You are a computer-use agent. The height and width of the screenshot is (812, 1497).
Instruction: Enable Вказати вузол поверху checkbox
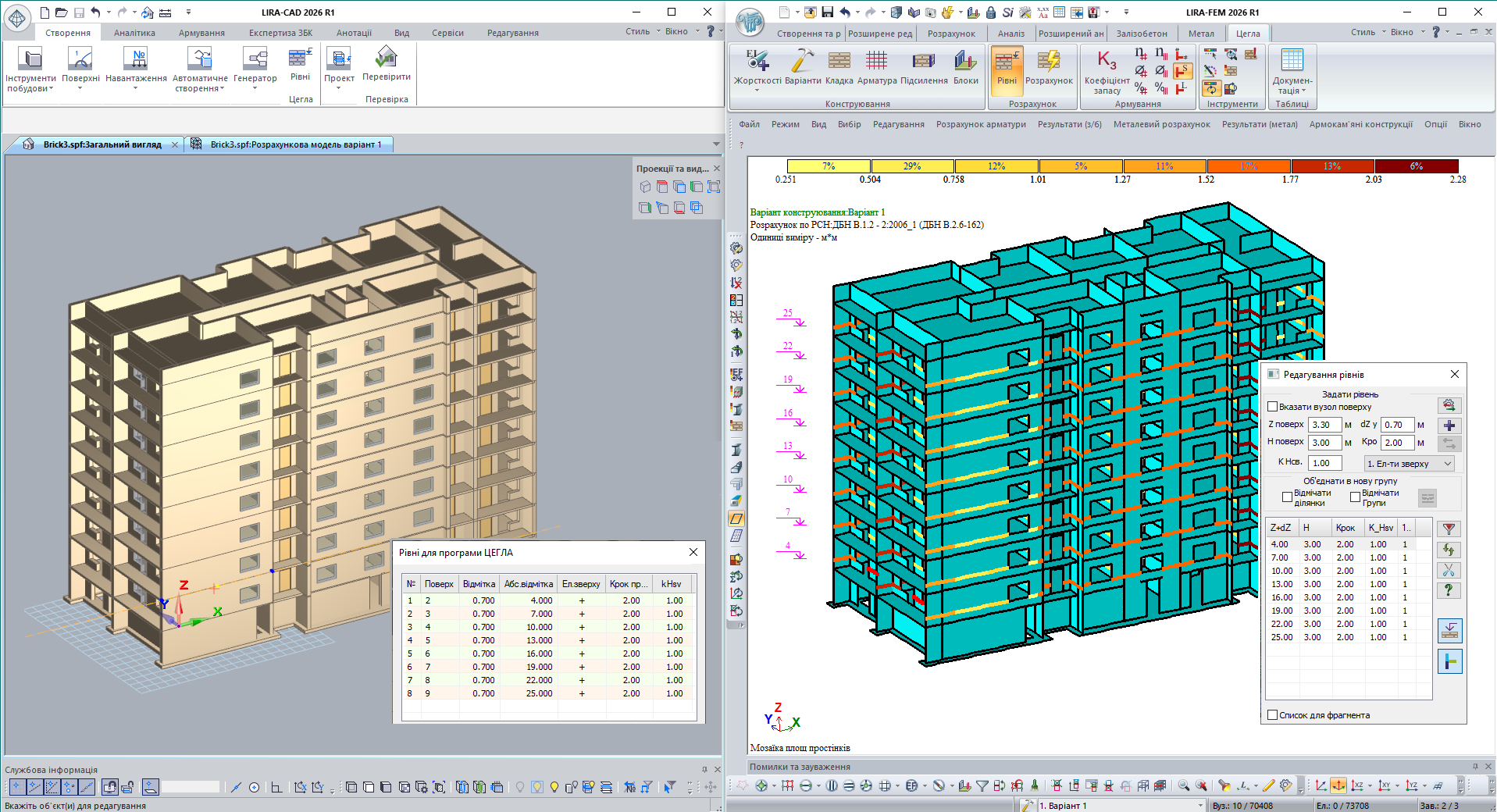(x=1273, y=407)
